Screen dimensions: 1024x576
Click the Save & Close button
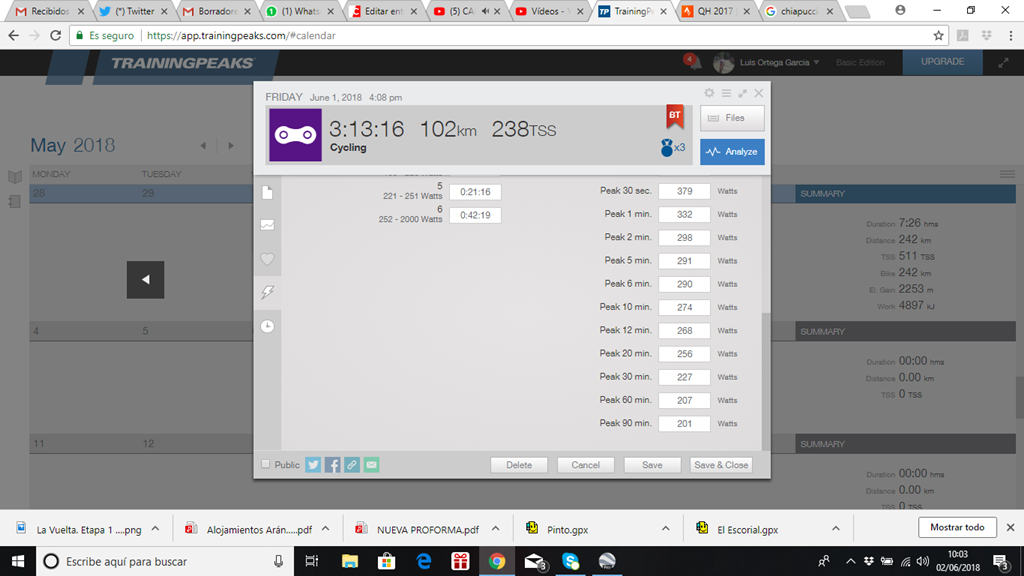coord(720,465)
